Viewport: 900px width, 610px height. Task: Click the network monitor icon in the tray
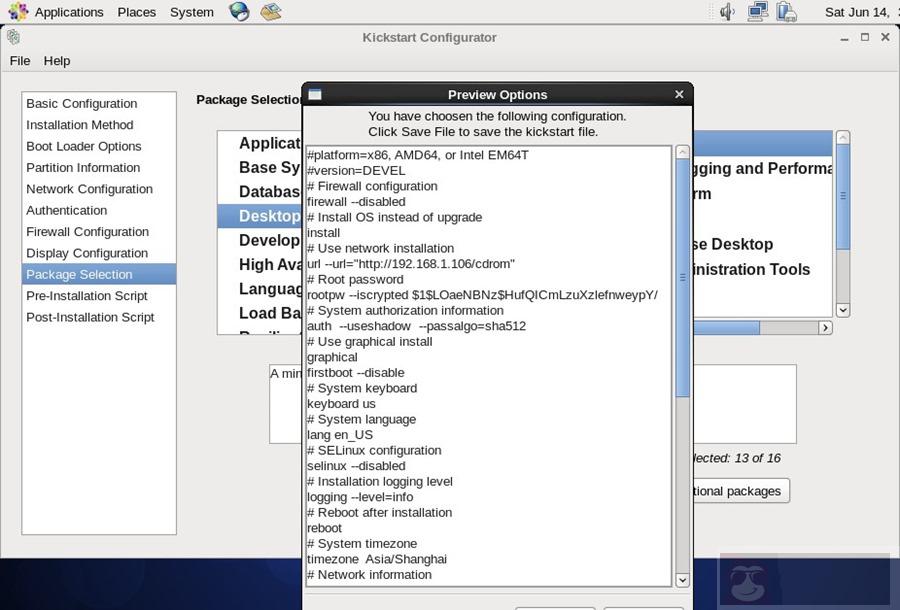coord(758,12)
